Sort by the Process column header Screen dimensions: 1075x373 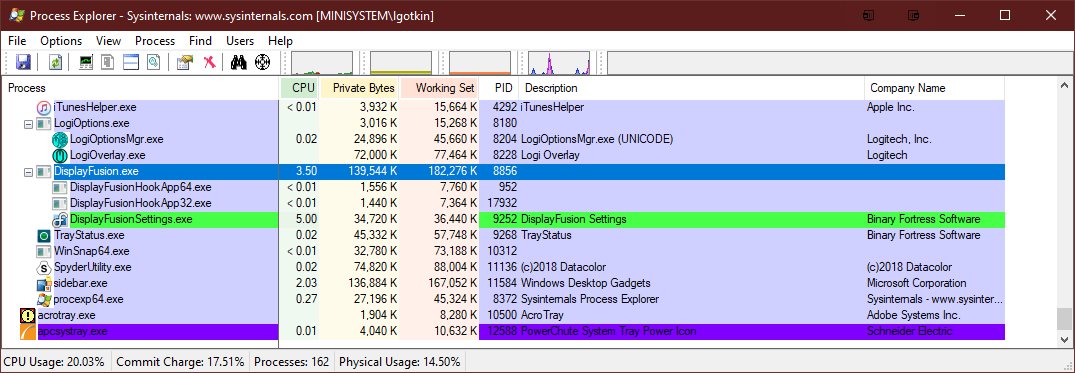pos(141,88)
